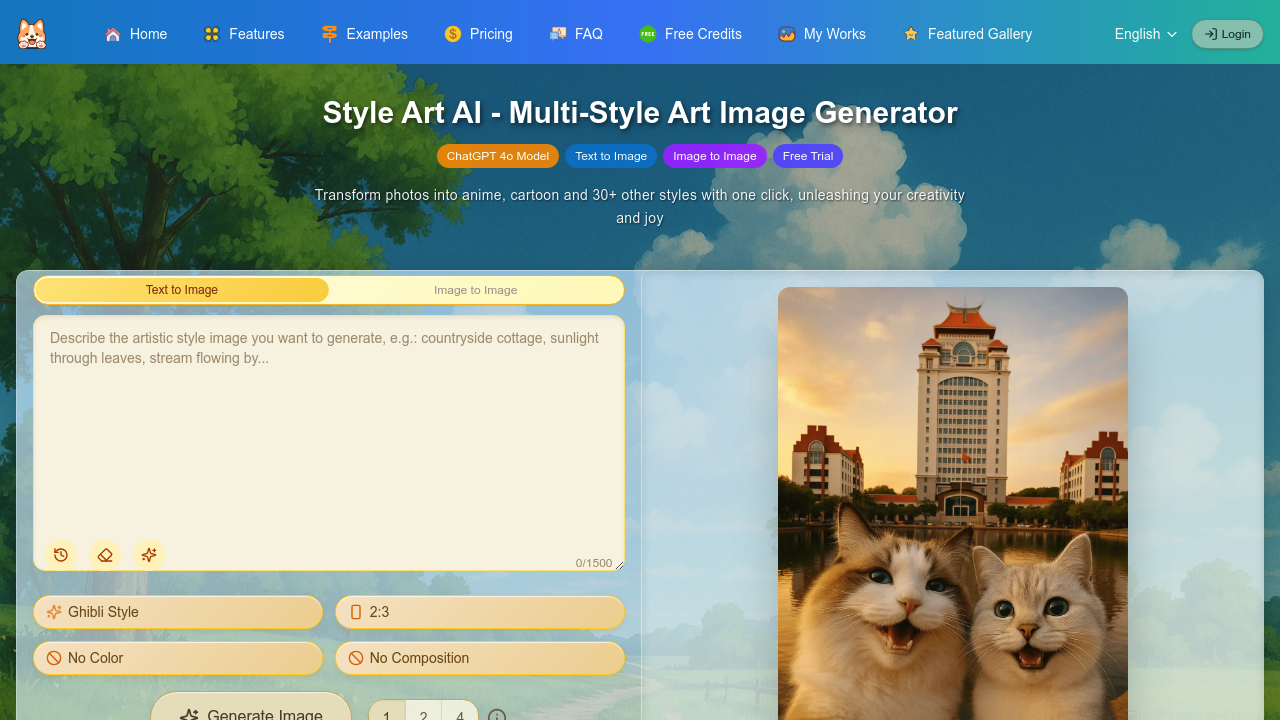Click the sparkle prompt enhancer icon
The image size is (1280, 720).
[149, 555]
